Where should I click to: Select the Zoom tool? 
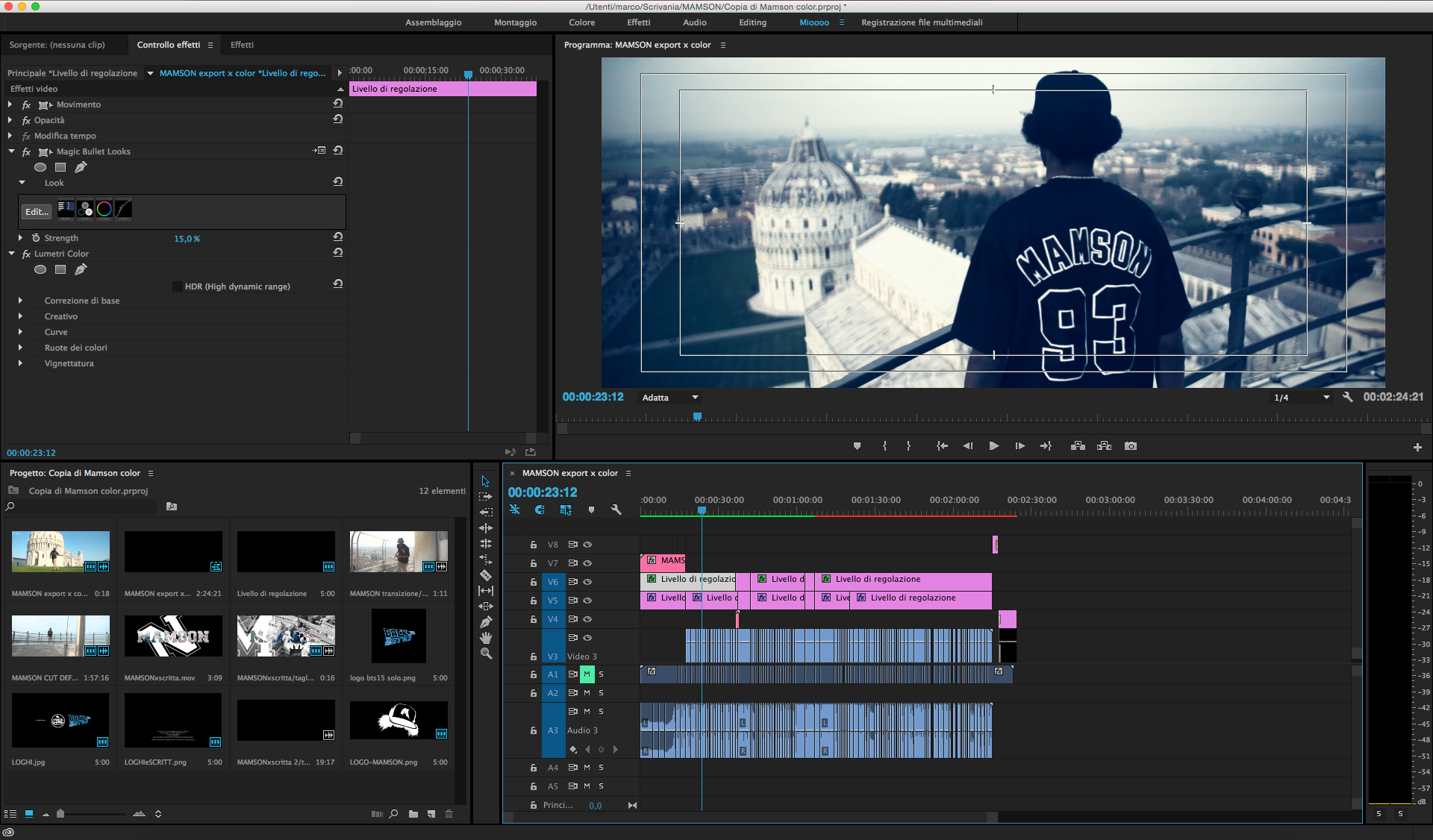(x=486, y=653)
